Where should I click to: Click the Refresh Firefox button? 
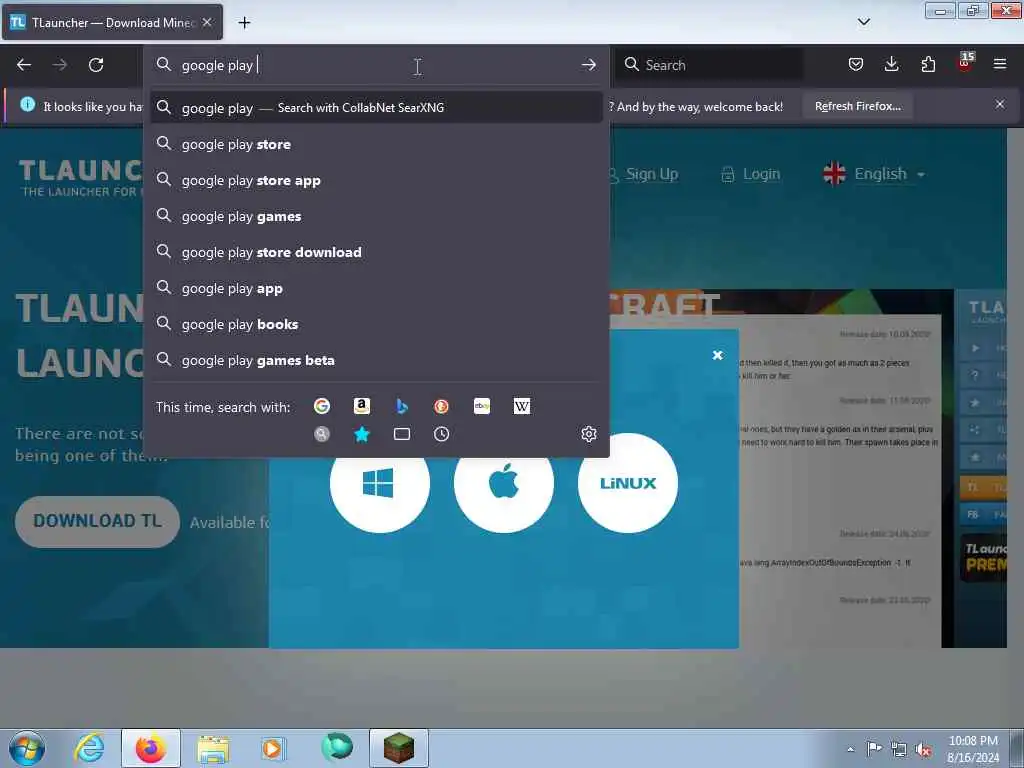857,106
